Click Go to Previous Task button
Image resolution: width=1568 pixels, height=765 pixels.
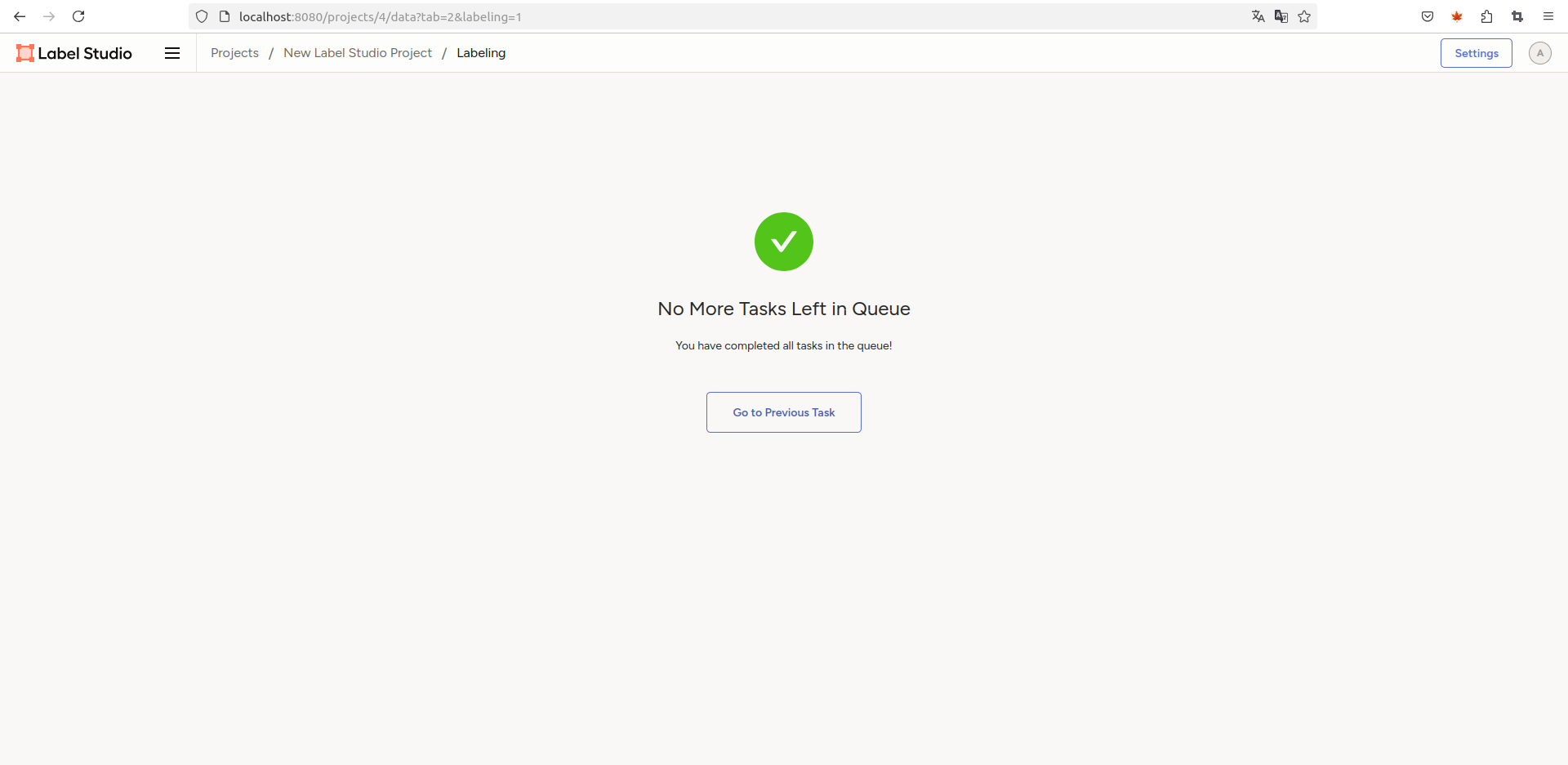[x=783, y=412]
